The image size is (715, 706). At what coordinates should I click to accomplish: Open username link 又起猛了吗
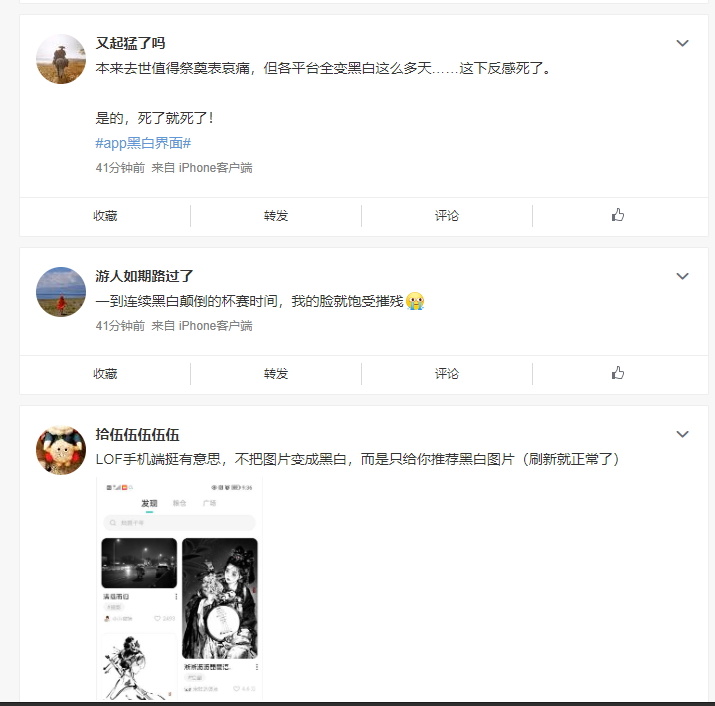(x=130, y=43)
